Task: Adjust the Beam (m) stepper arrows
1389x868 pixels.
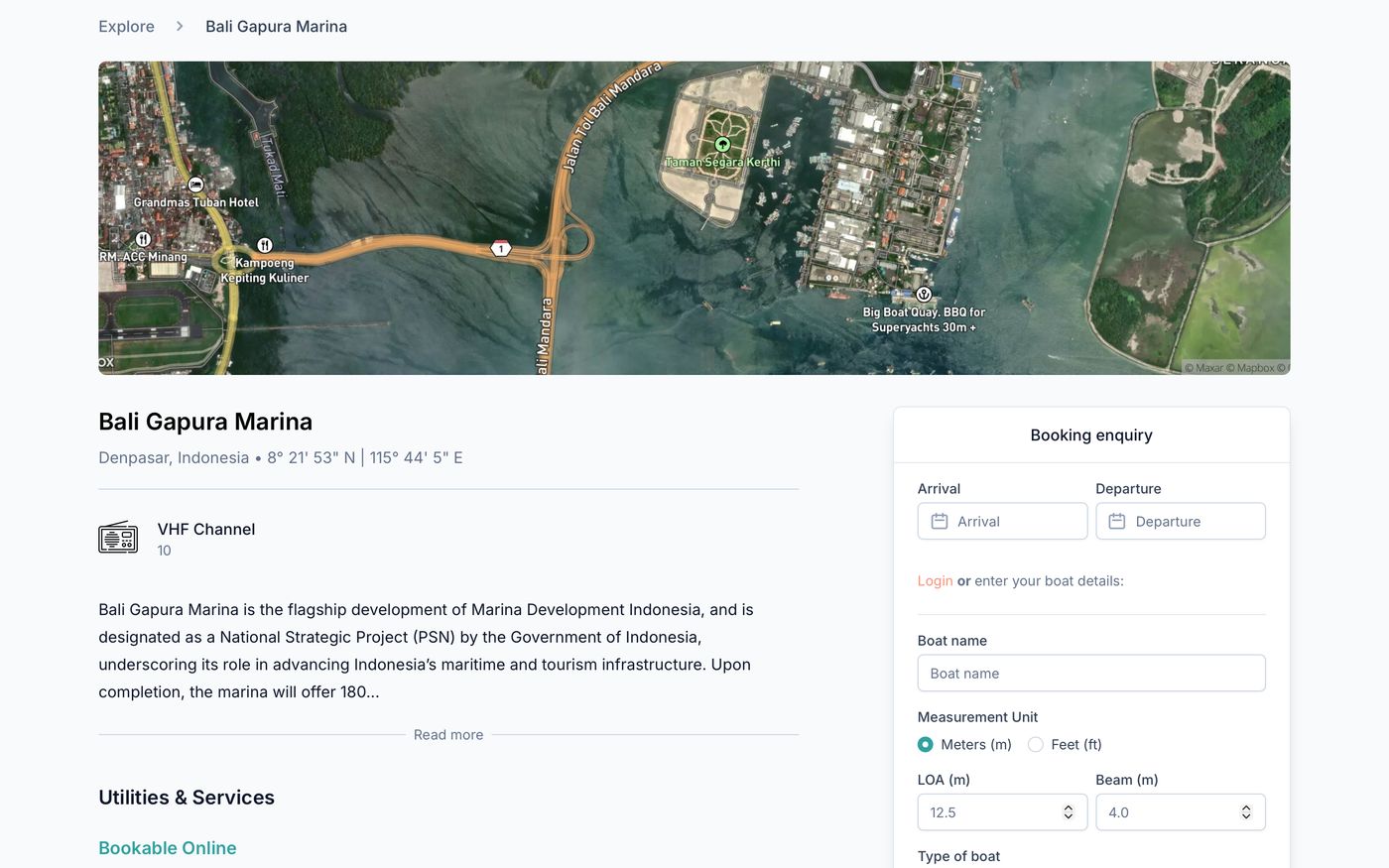Action: tap(1246, 812)
